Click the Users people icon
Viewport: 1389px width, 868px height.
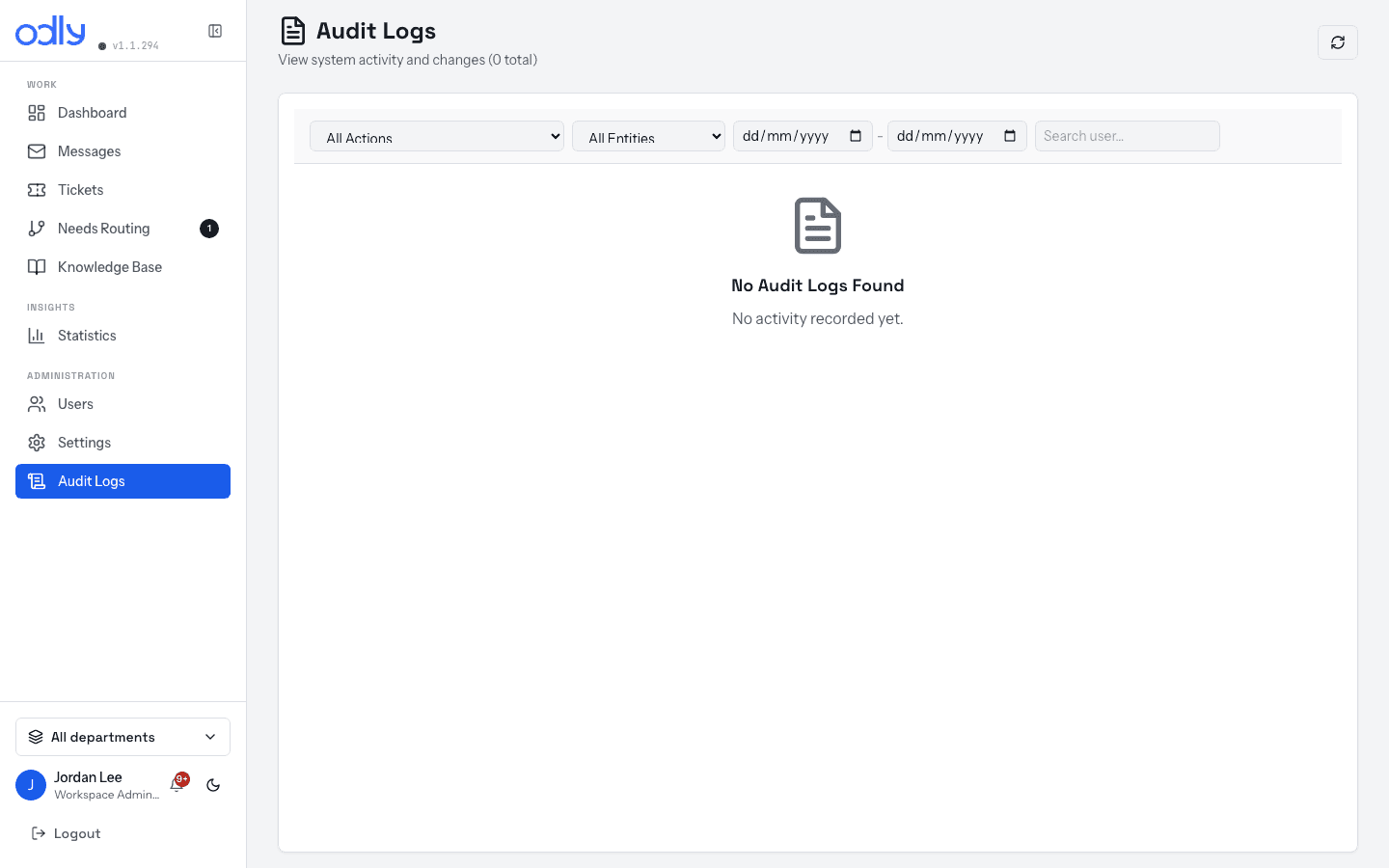(37, 404)
